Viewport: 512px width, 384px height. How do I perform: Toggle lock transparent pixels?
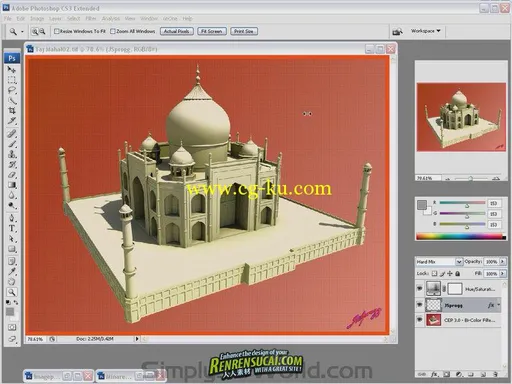(x=434, y=273)
